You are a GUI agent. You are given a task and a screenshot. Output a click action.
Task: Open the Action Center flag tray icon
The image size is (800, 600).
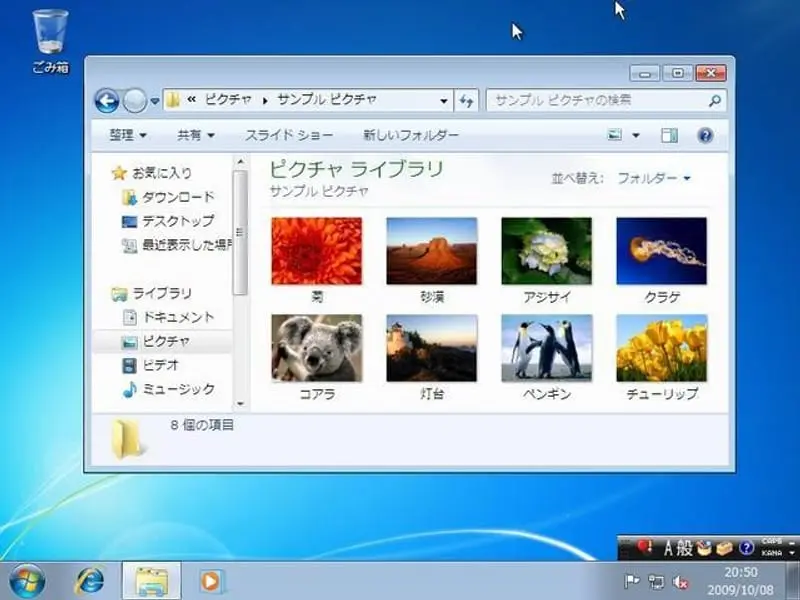[x=632, y=581]
